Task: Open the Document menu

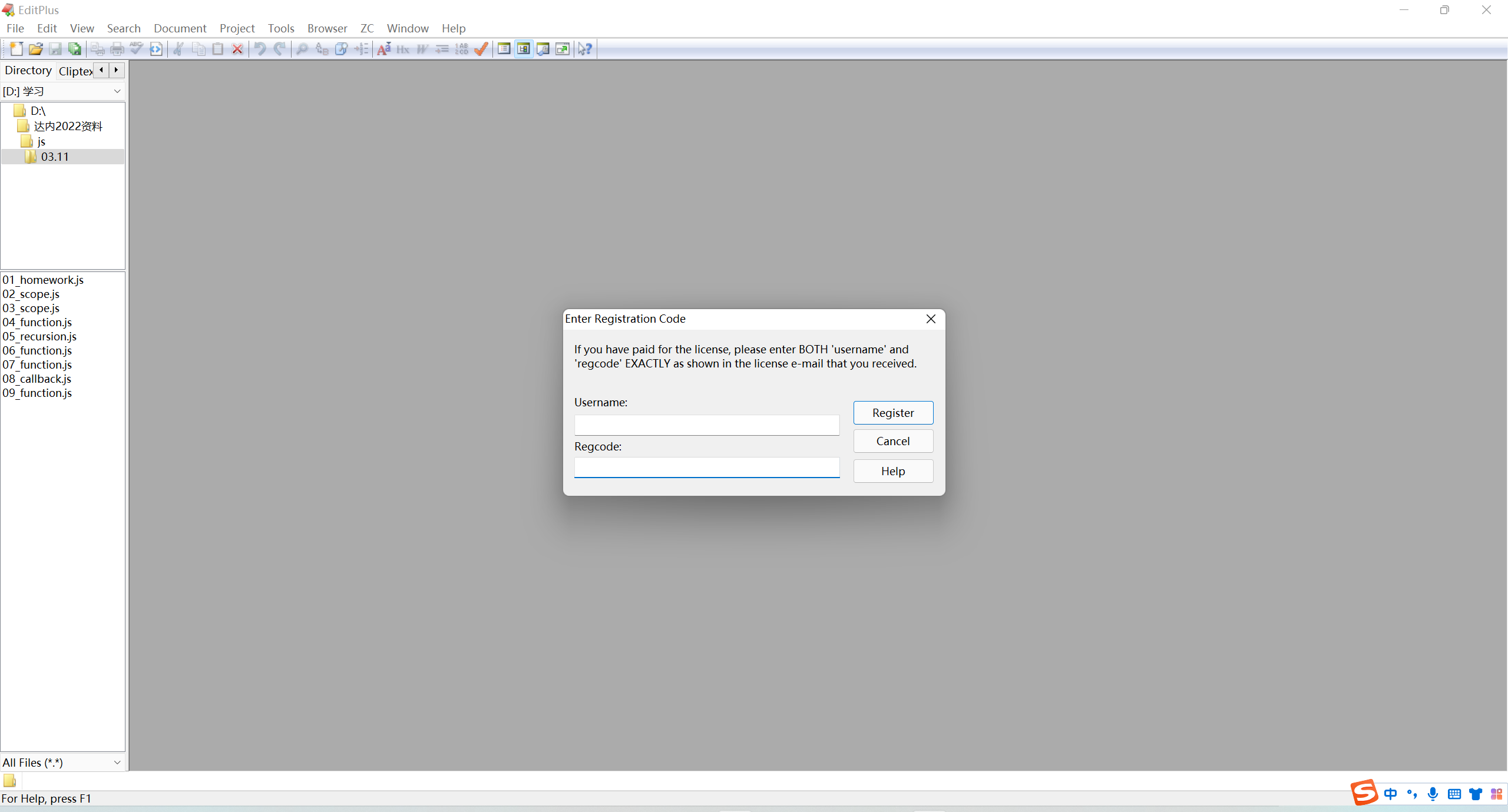Action: pos(180,28)
